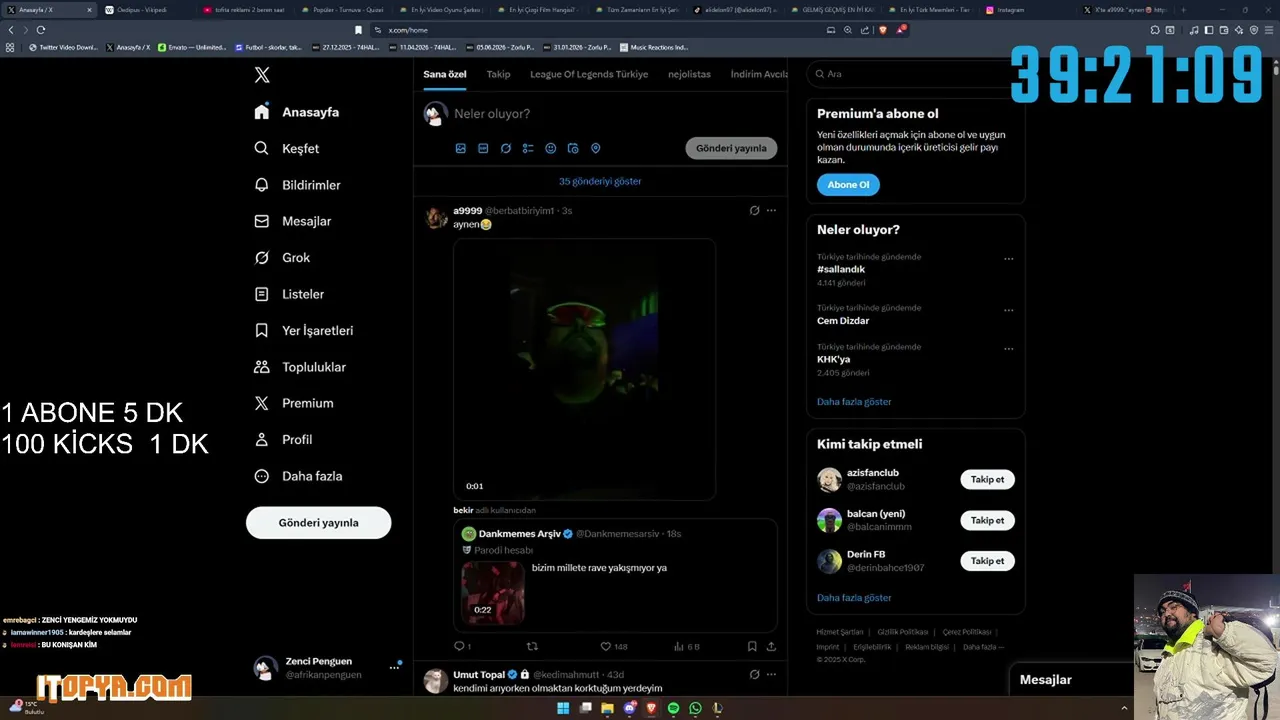Open League Of Legends Türkiye tab

coord(589,74)
